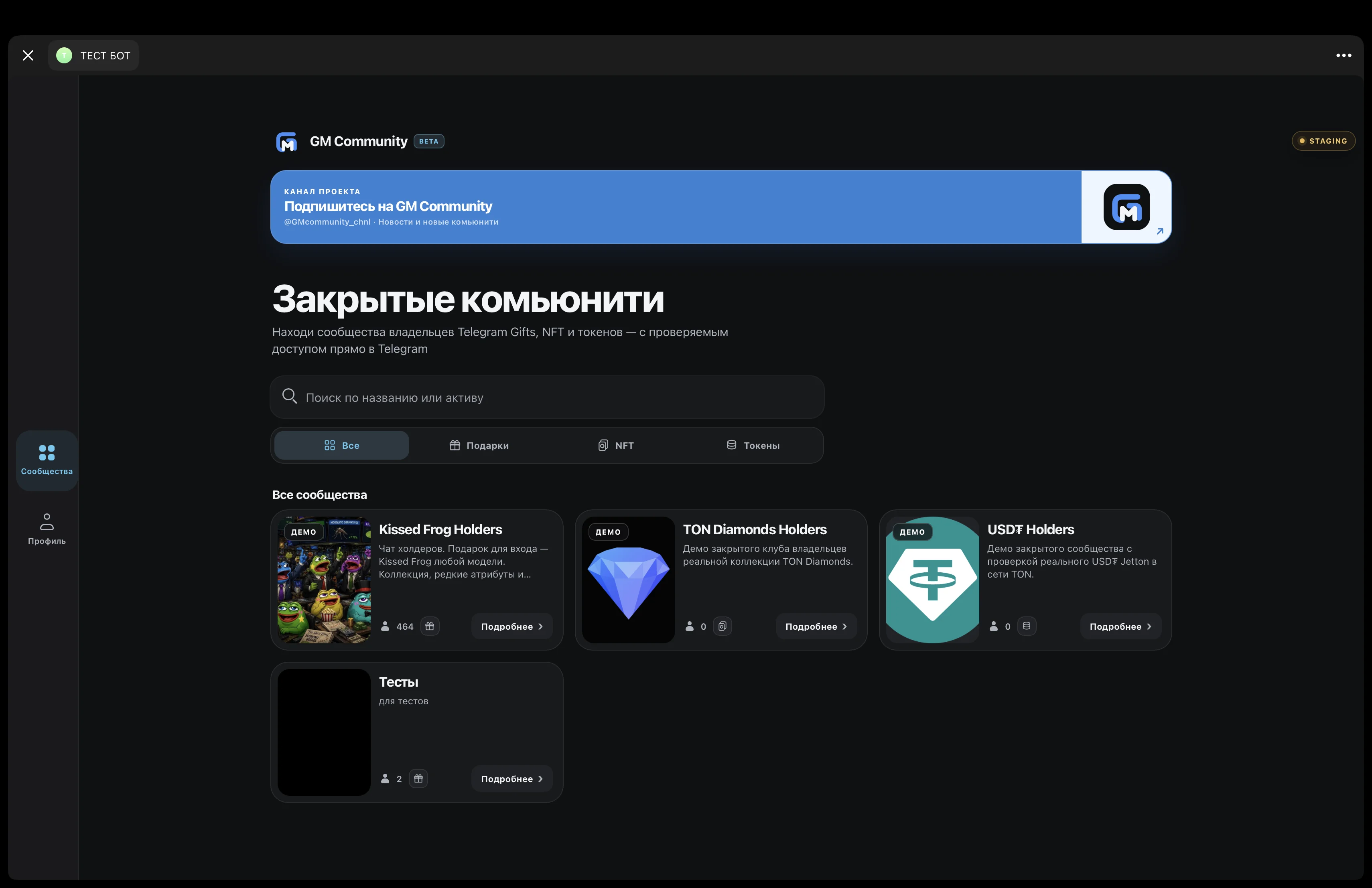This screenshot has height=888, width=1372.
Task: Click the members icon on Kissed Frog Holders
Action: pyautogui.click(x=385, y=626)
